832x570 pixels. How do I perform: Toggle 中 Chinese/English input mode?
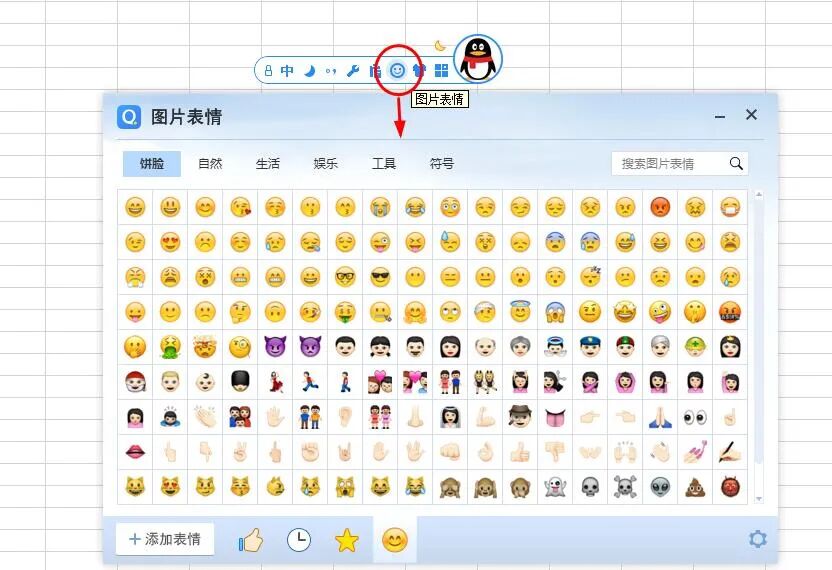click(287, 71)
